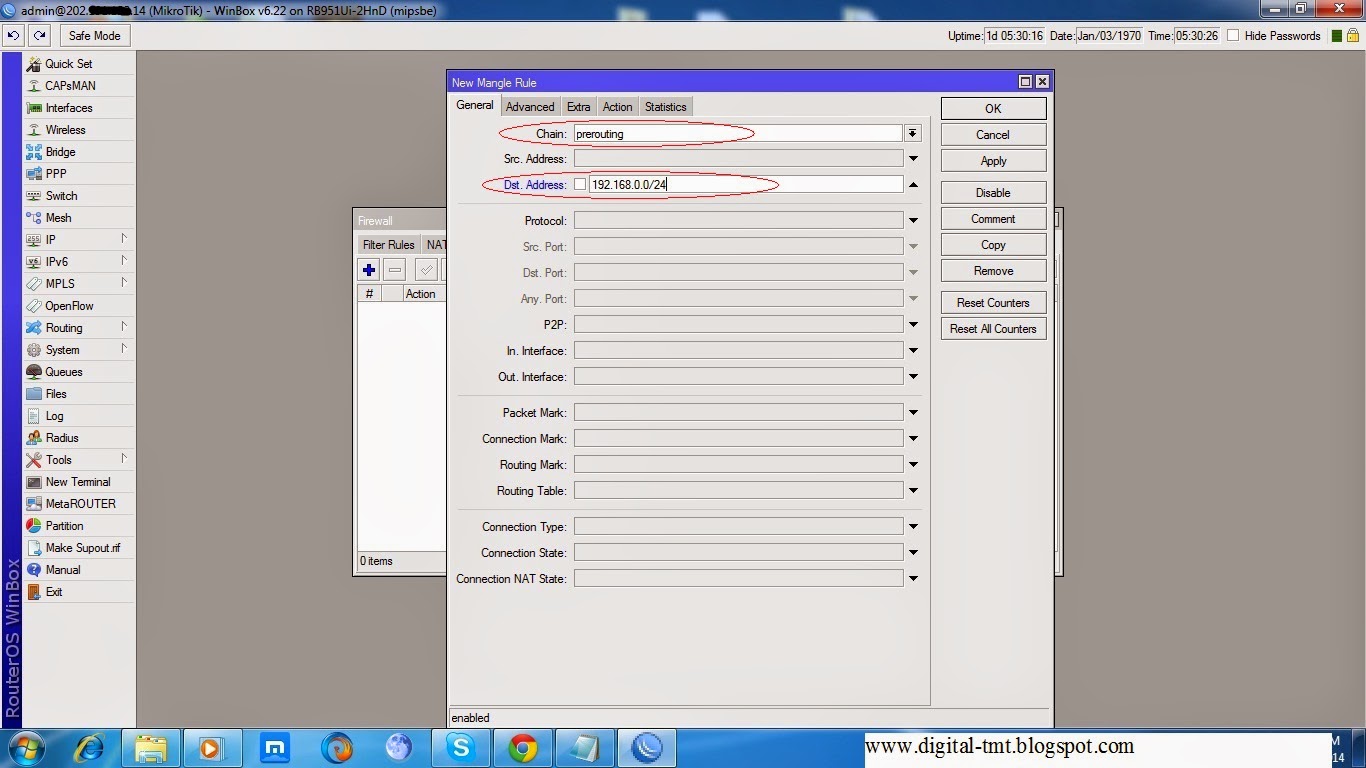Viewport: 1366px width, 768px height.
Task: Expand the In. Interface field
Action: coord(913,351)
